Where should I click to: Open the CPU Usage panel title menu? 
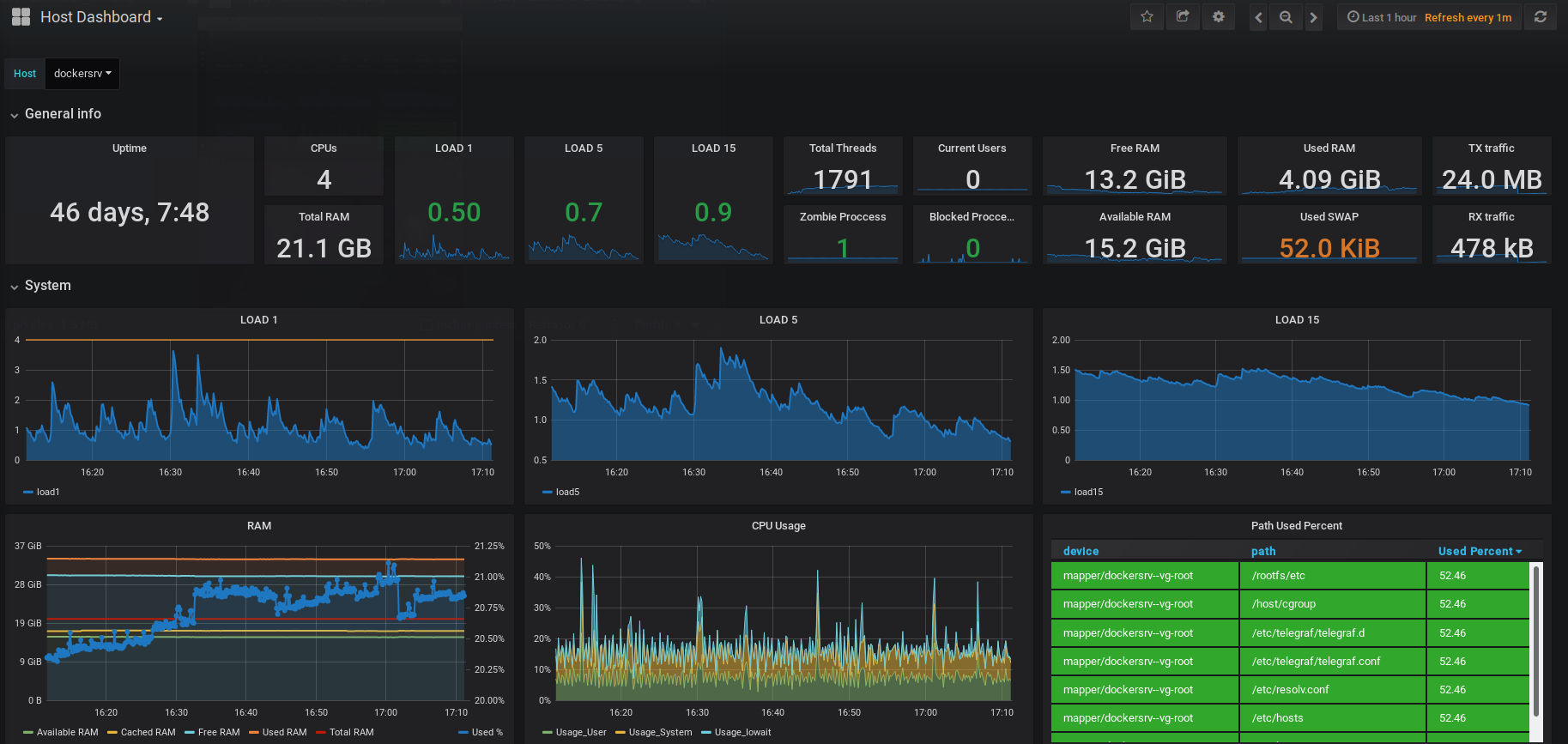[x=778, y=526]
